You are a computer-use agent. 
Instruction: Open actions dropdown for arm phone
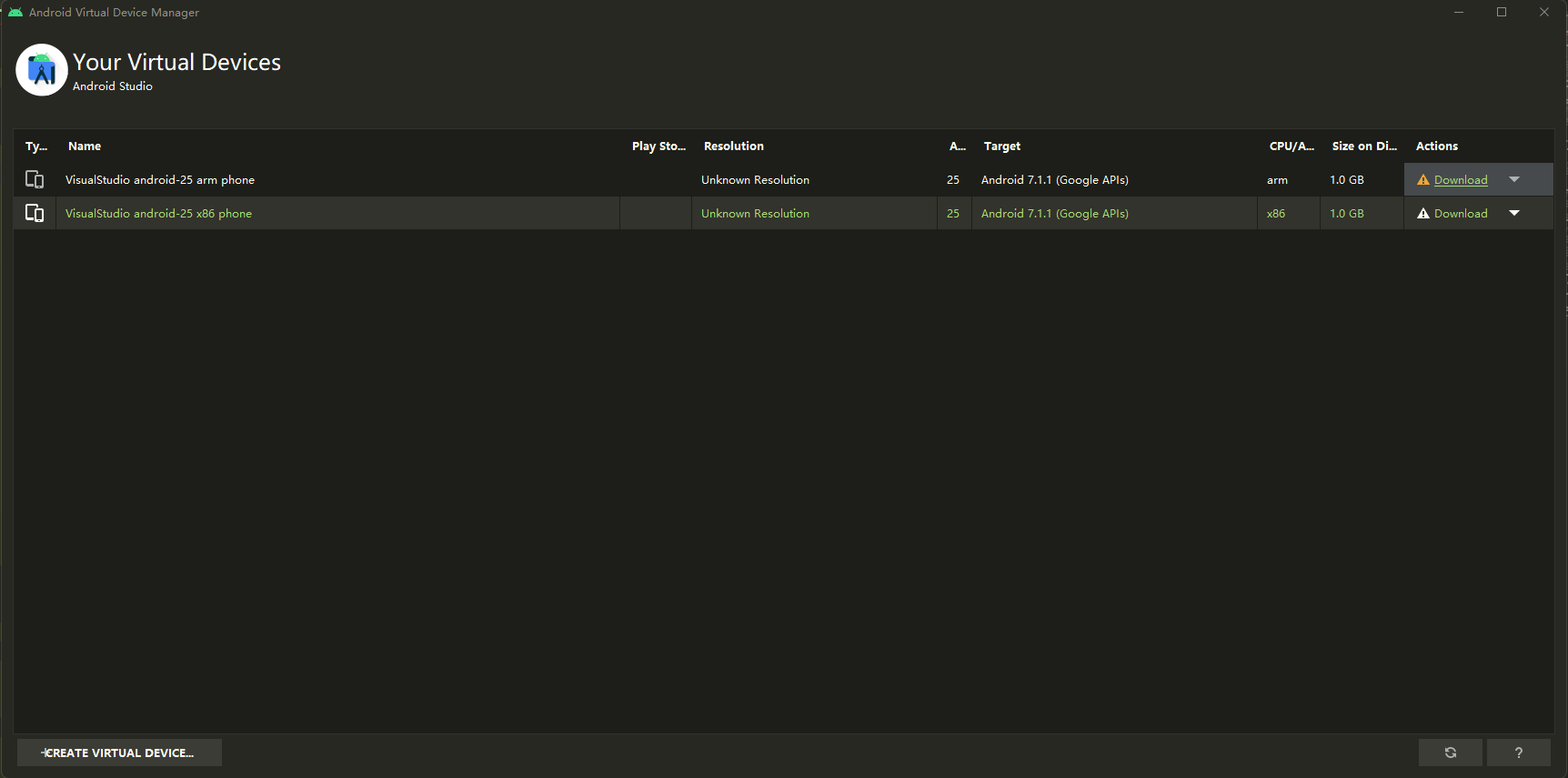1514,179
